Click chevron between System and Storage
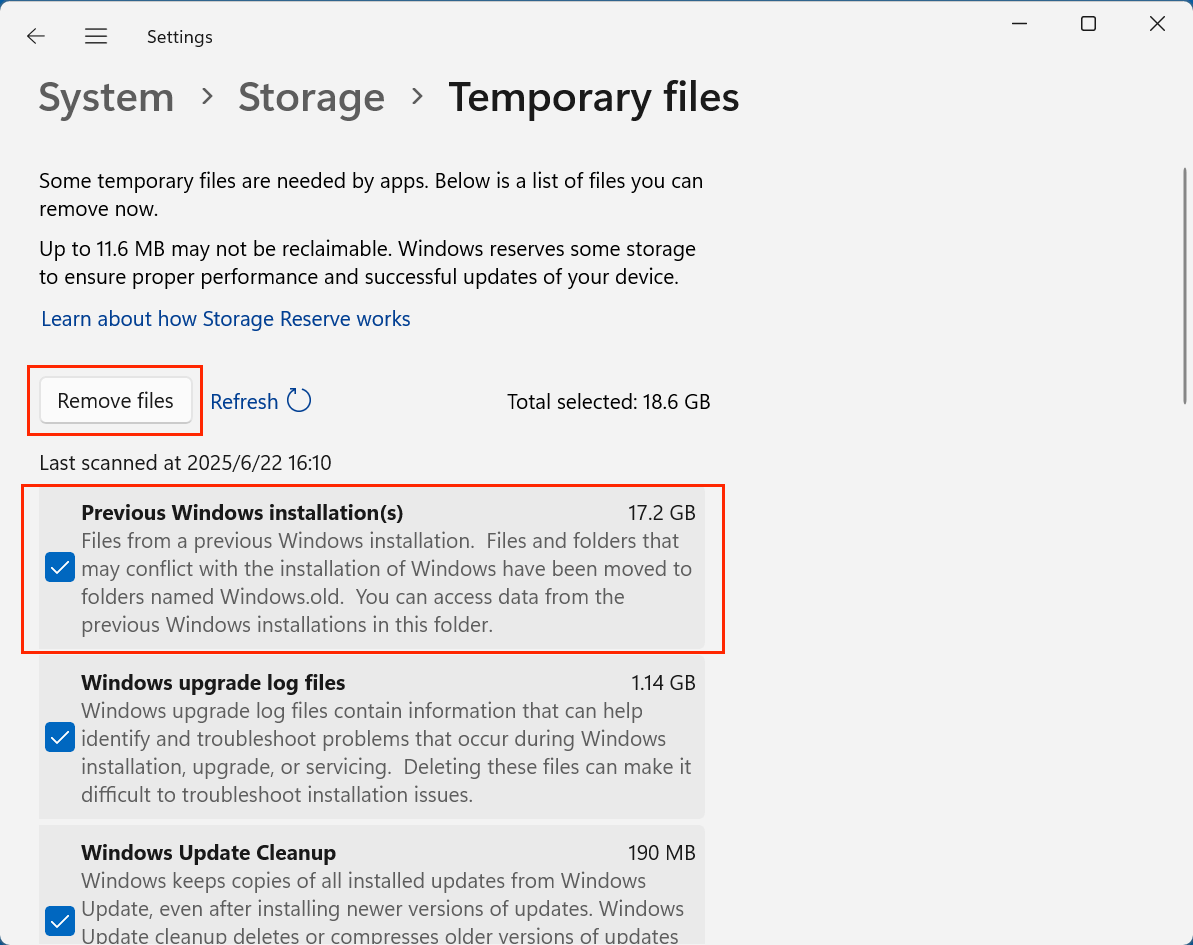Screen dimensions: 1193x945 tap(207, 97)
